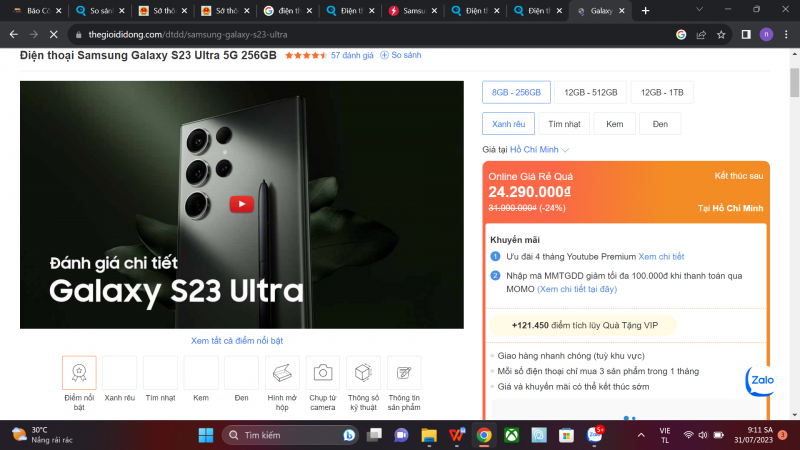The width and height of the screenshot is (800, 450).
Task: Open the Thông tin sản phẩm icon
Action: (404, 373)
